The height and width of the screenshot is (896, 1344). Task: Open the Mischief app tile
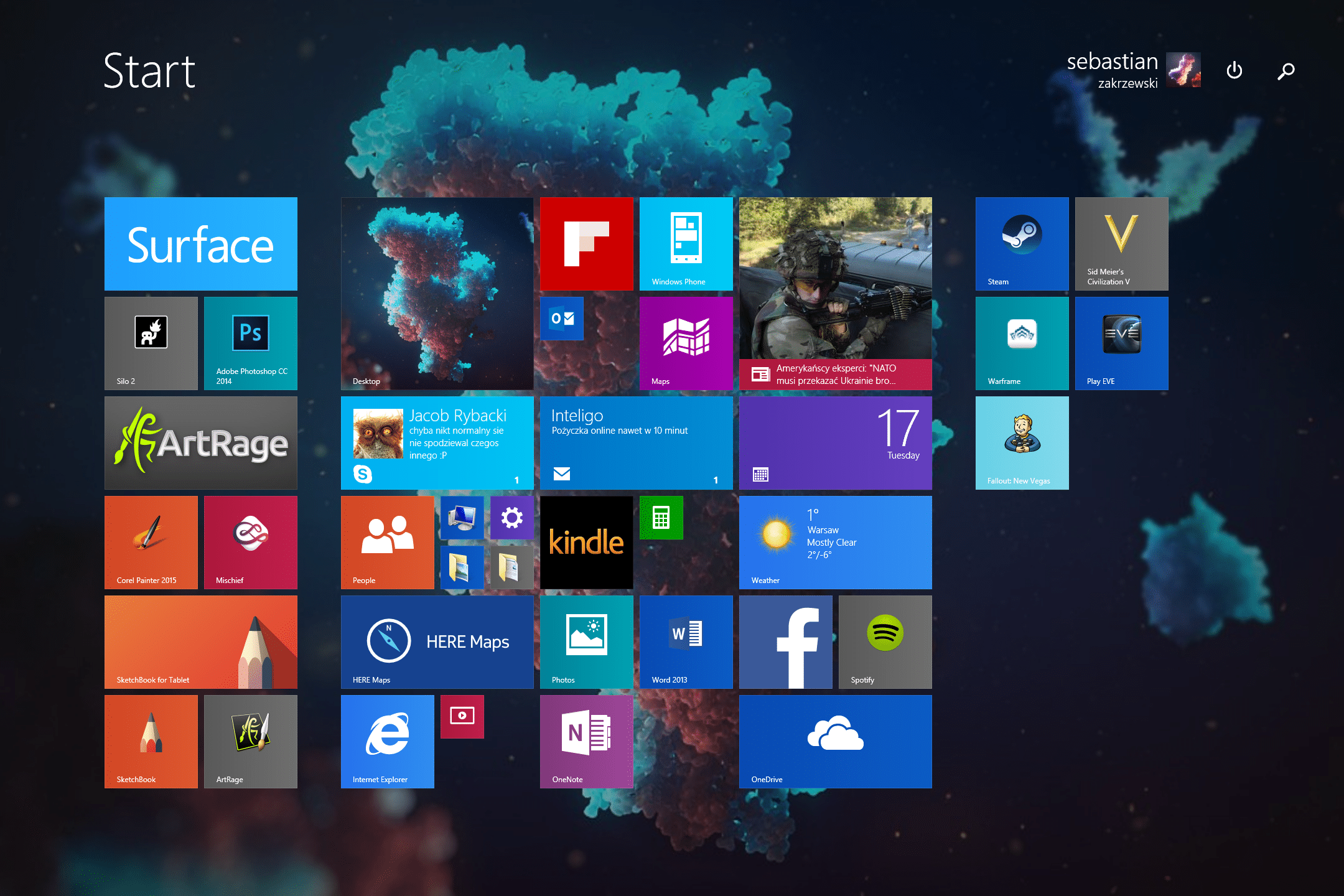coord(251,543)
